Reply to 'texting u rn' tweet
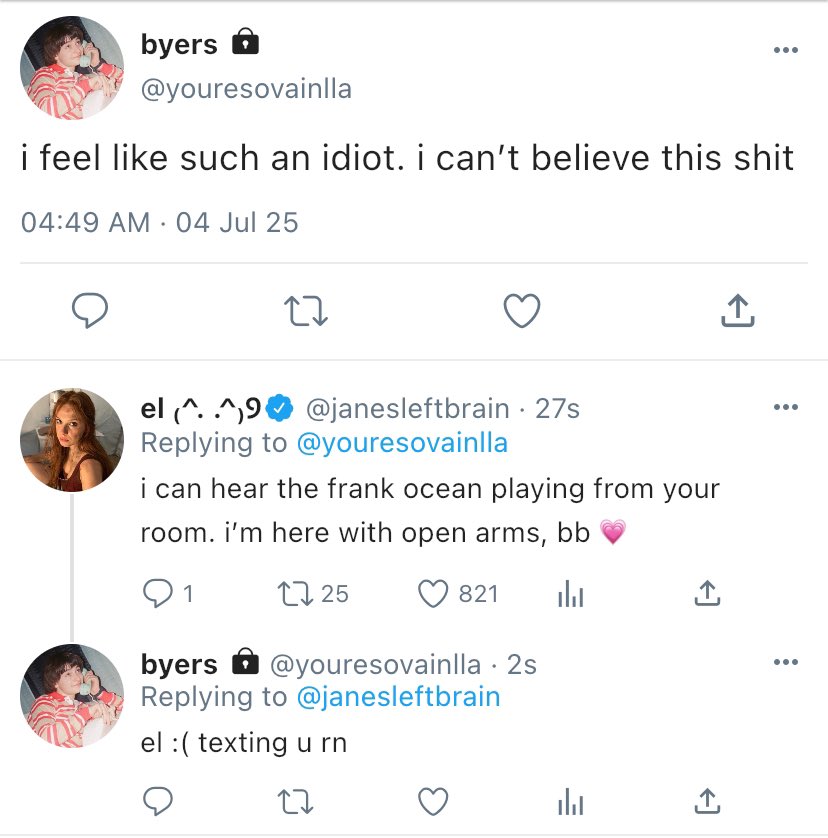The width and height of the screenshot is (828, 838). click(158, 800)
